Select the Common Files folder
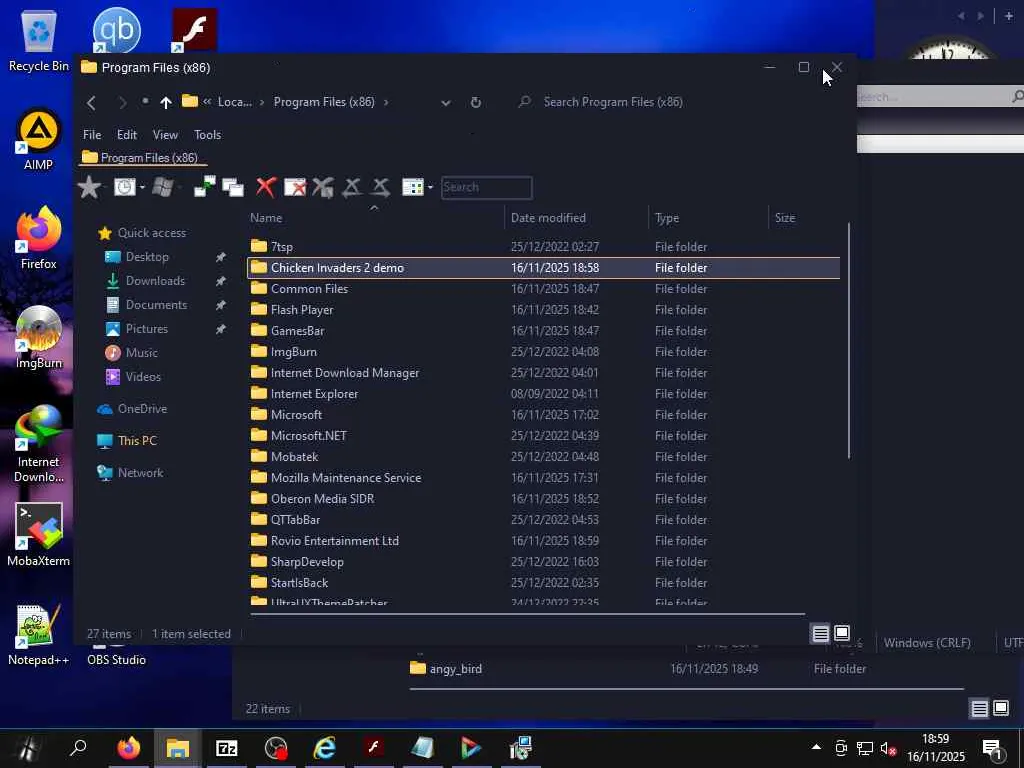Image resolution: width=1024 pixels, height=768 pixels. (x=543, y=289)
